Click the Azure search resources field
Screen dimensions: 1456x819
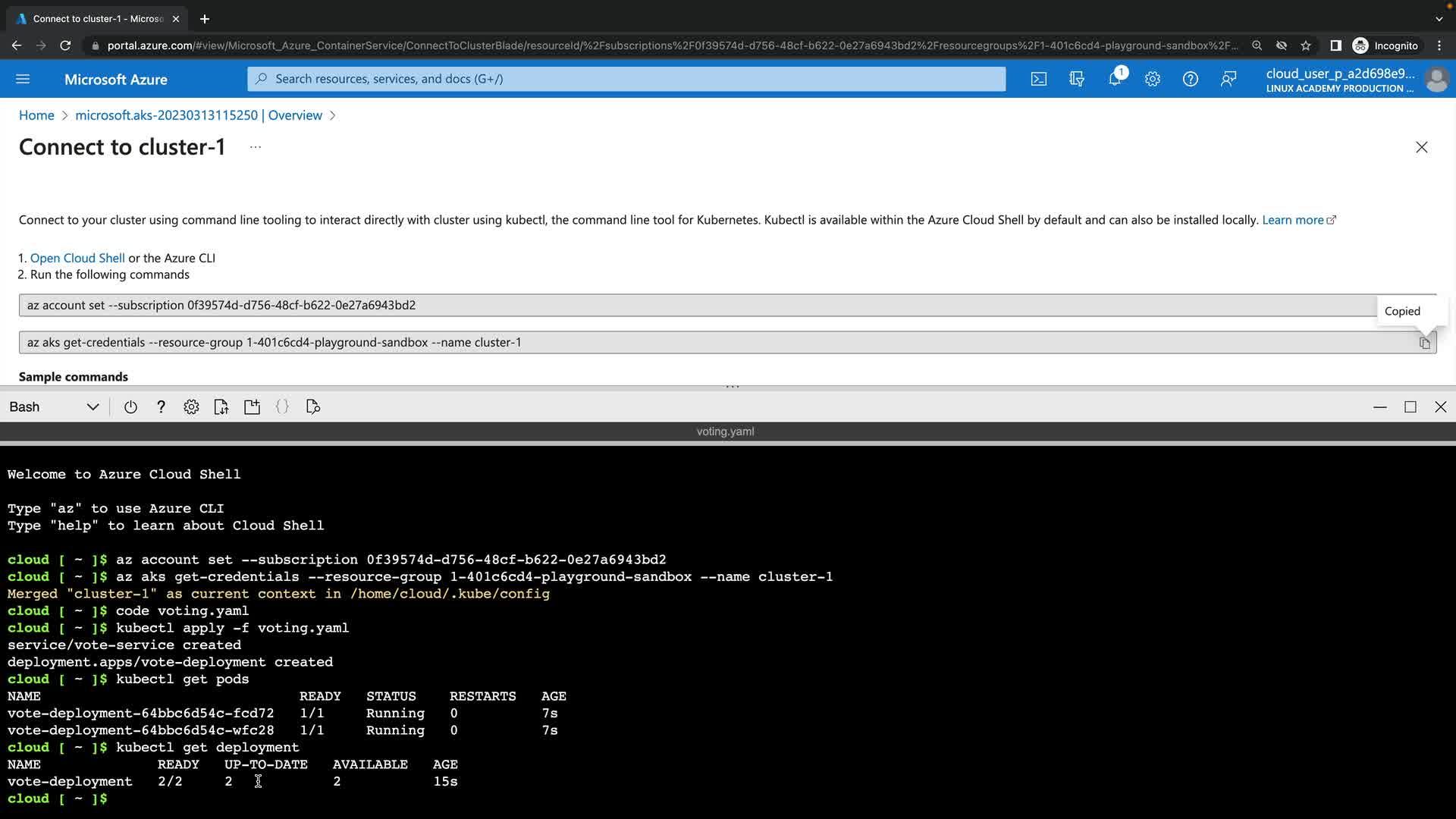pos(626,79)
